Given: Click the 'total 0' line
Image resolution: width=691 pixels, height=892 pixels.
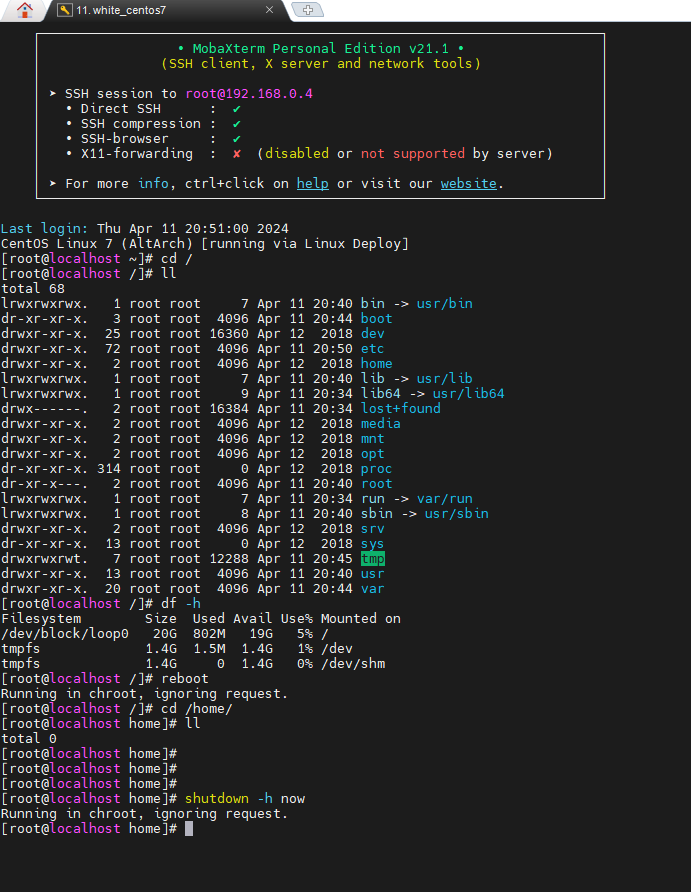Looking at the screenshot, I should (x=29, y=739).
